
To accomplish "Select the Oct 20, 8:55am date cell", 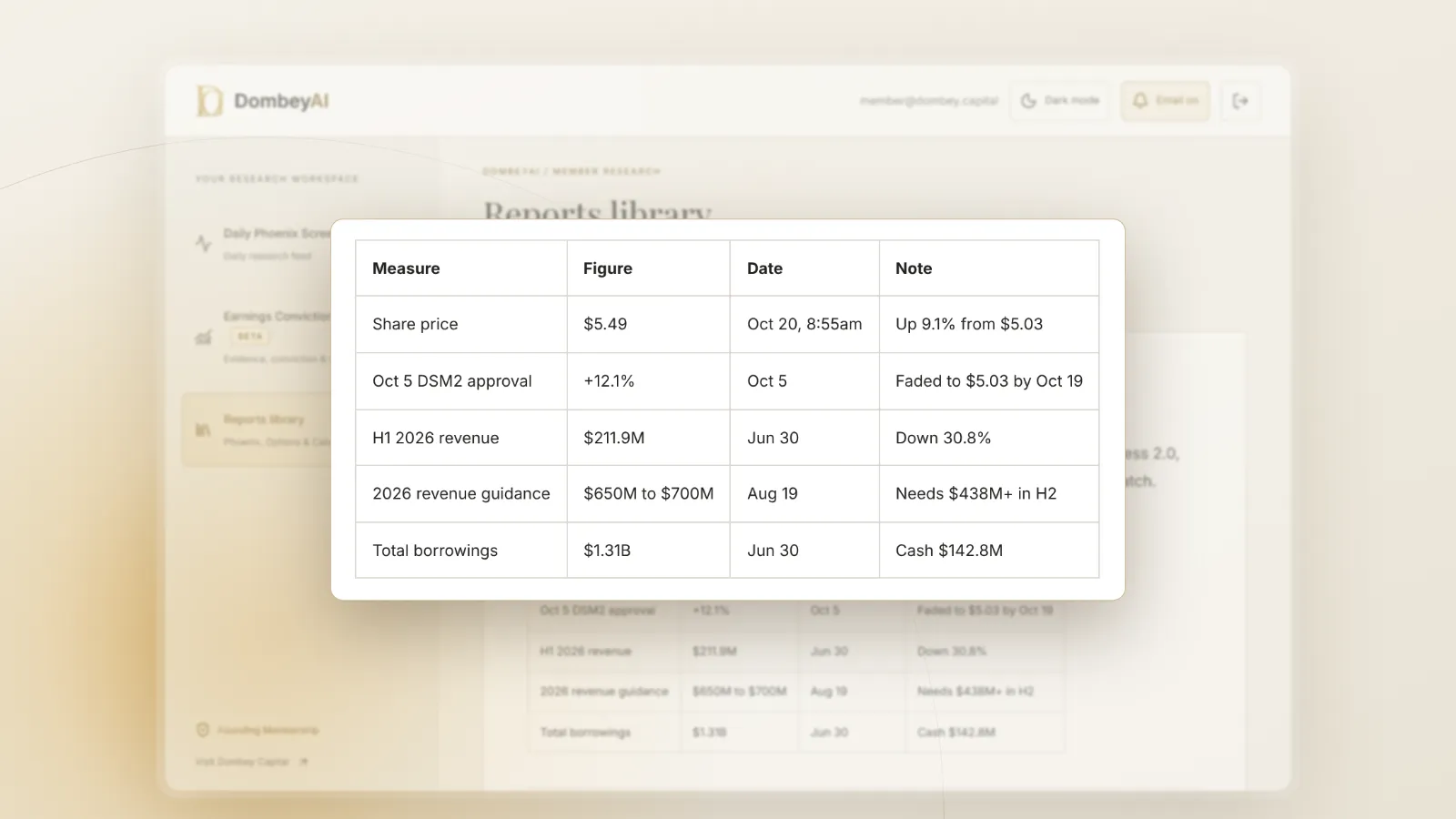I will point(804,324).
